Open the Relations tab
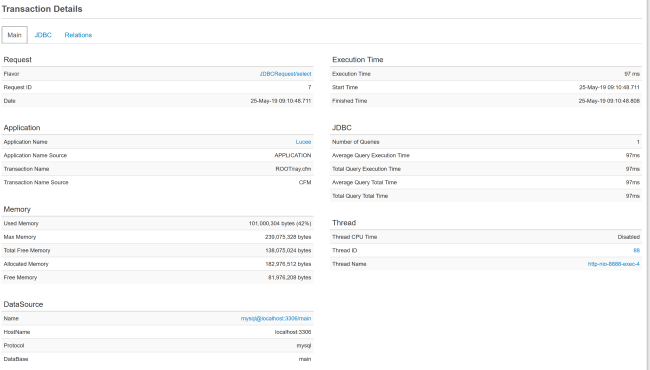The image size is (650, 370). pos(78,35)
